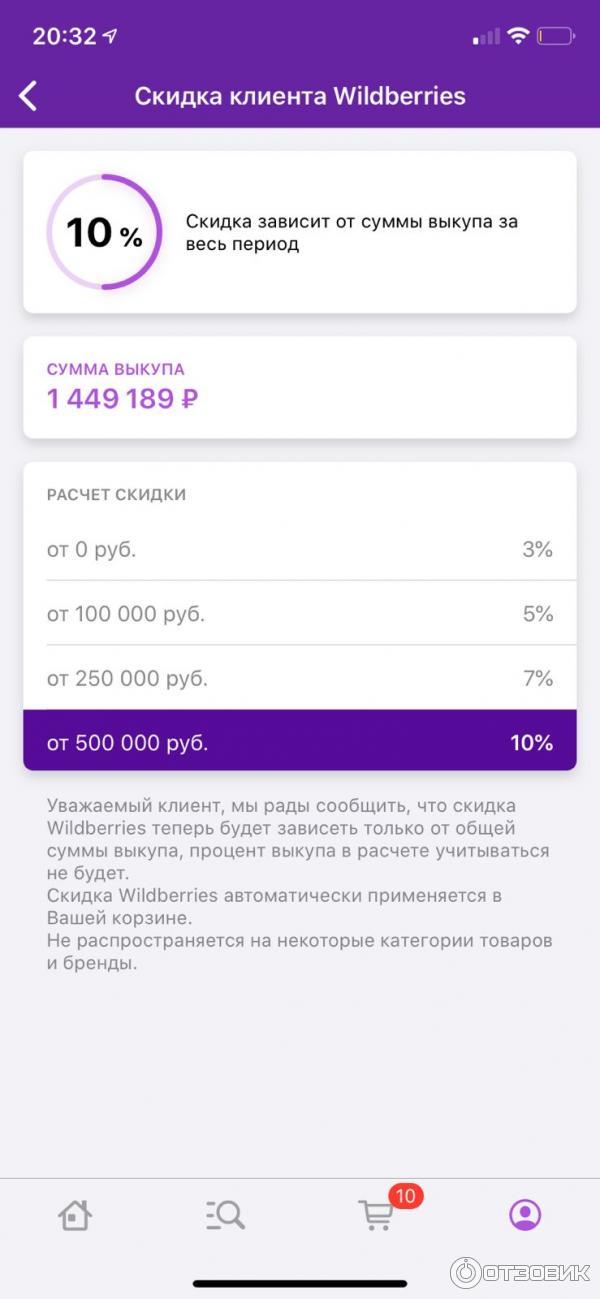Screen dimensions: 600x1299
Task: Tap the 10% circular progress ring
Action: [x=104, y=233]
